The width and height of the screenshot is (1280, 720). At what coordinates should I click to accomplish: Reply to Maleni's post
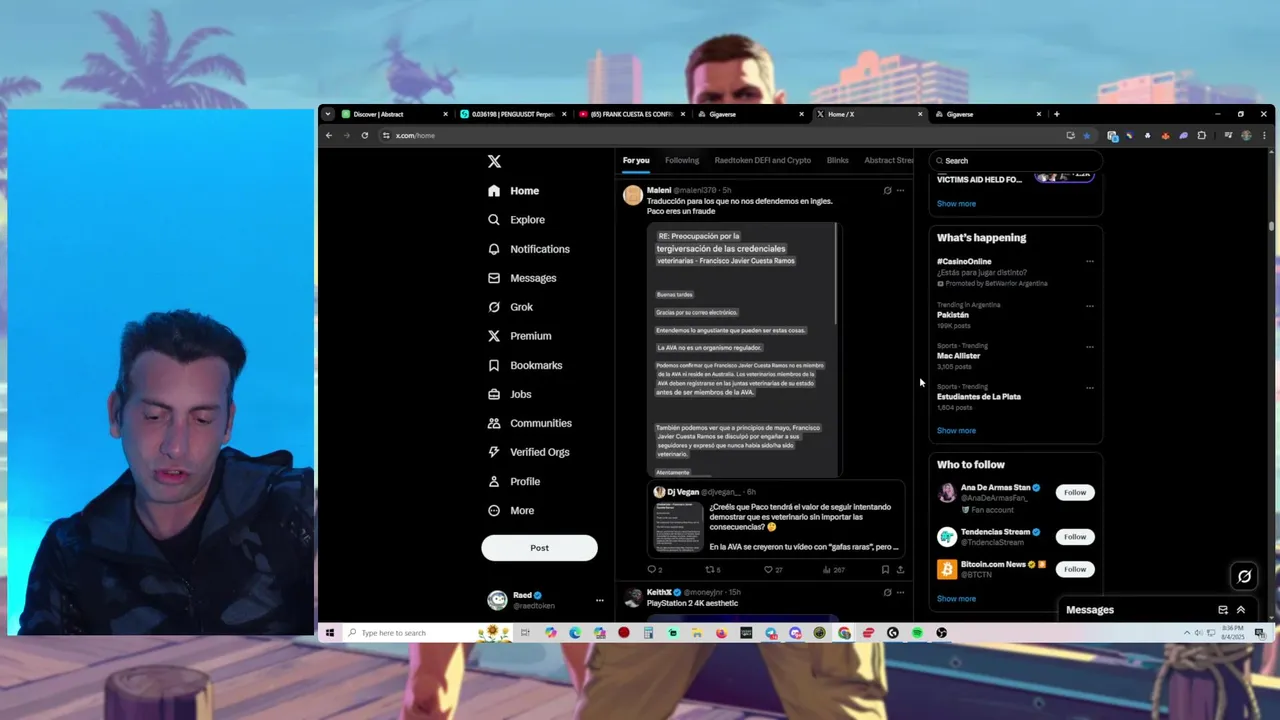point(654,570)
